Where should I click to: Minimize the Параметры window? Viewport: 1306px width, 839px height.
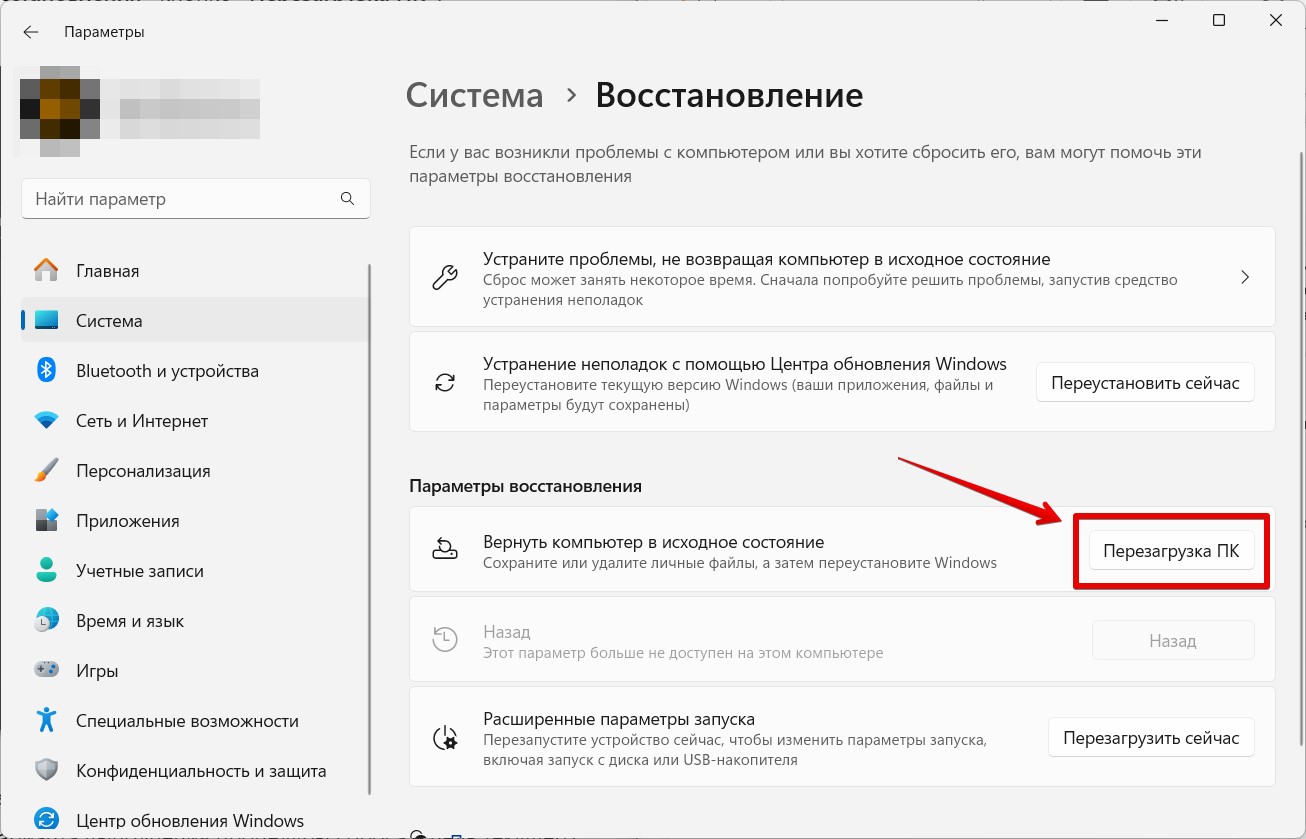tap(1161, 20)
